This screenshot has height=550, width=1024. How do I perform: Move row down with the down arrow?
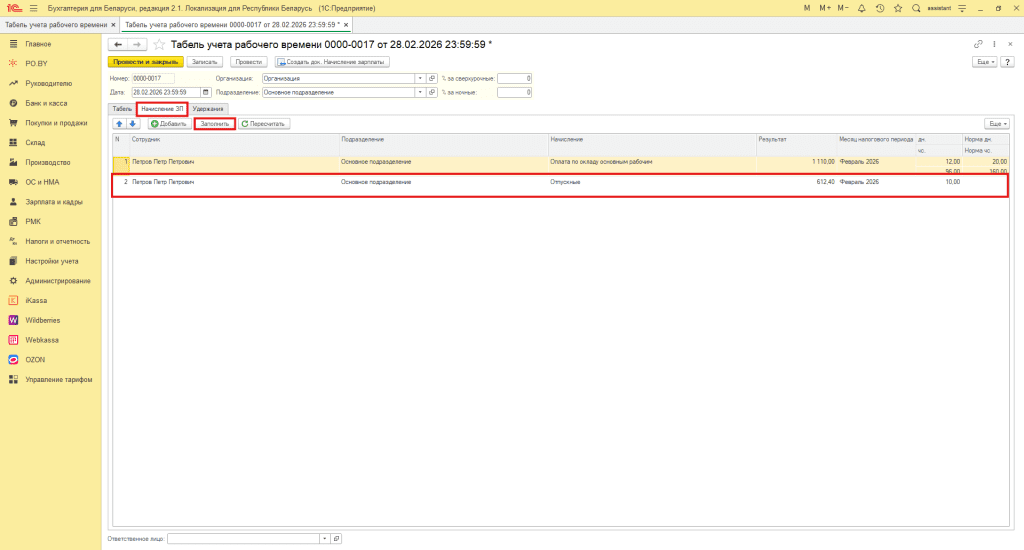(x=133, y=124)
